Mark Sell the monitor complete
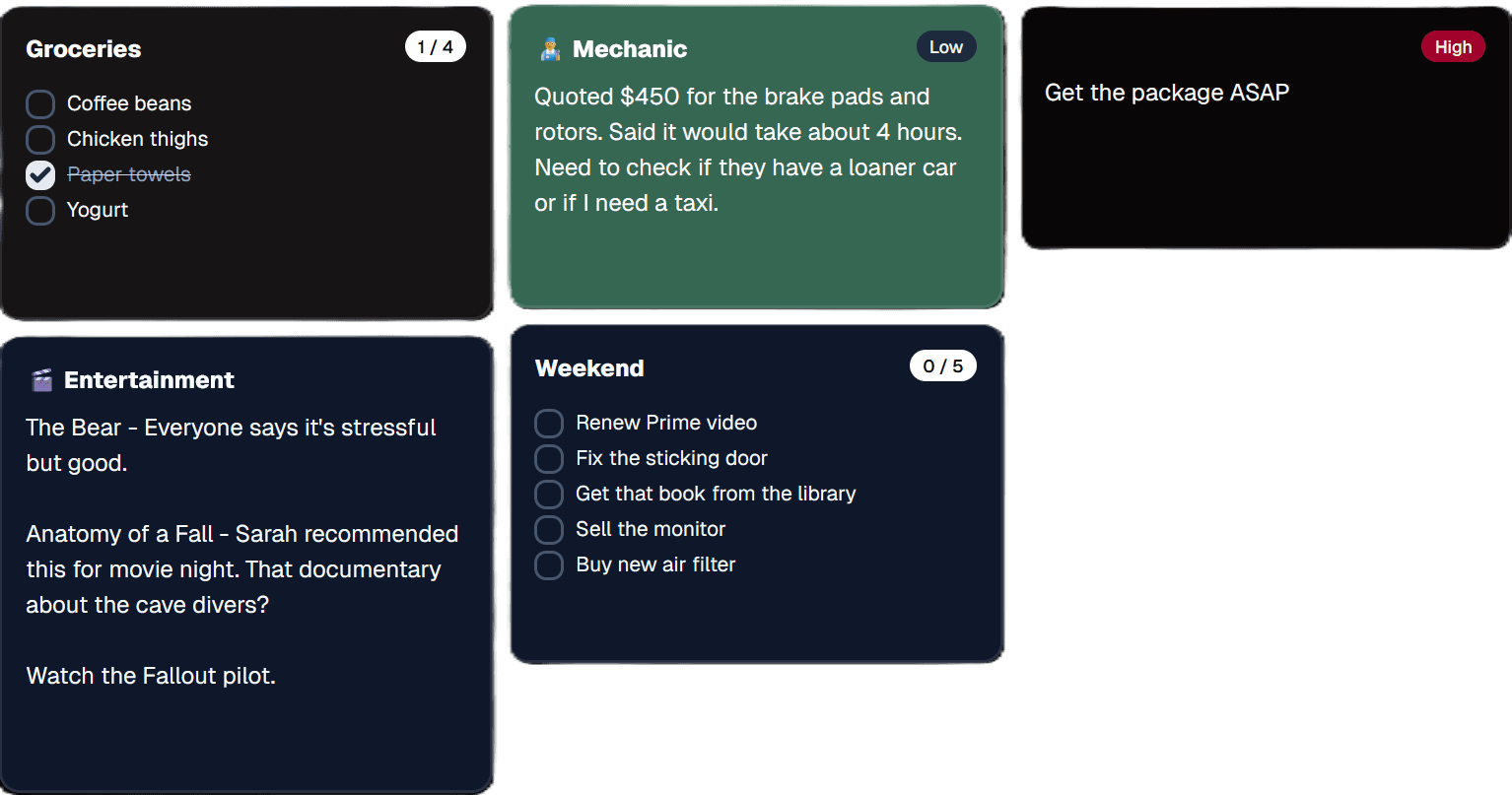 (x=549, y=530)
